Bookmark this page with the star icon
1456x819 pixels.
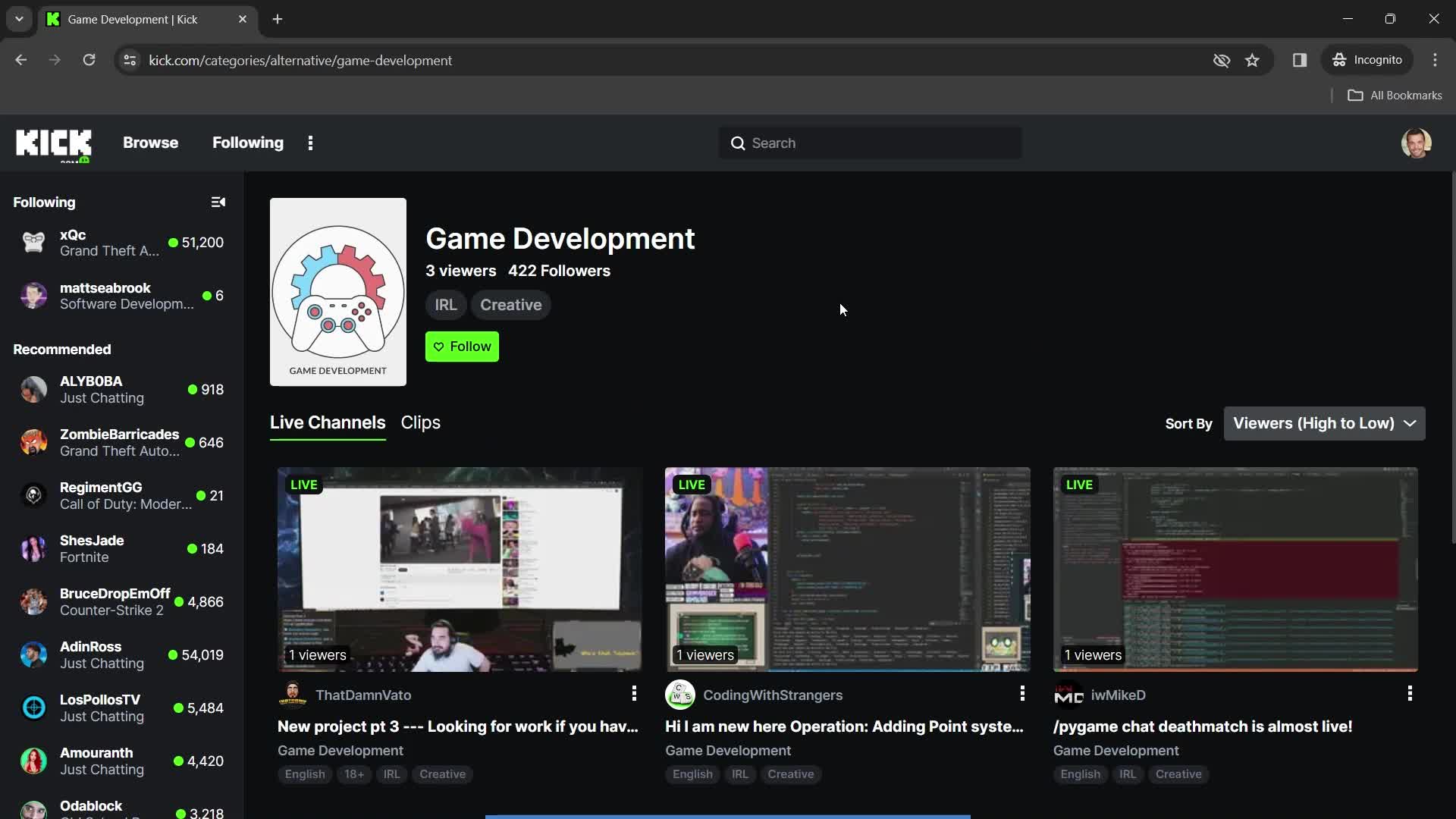[1252, 61]
